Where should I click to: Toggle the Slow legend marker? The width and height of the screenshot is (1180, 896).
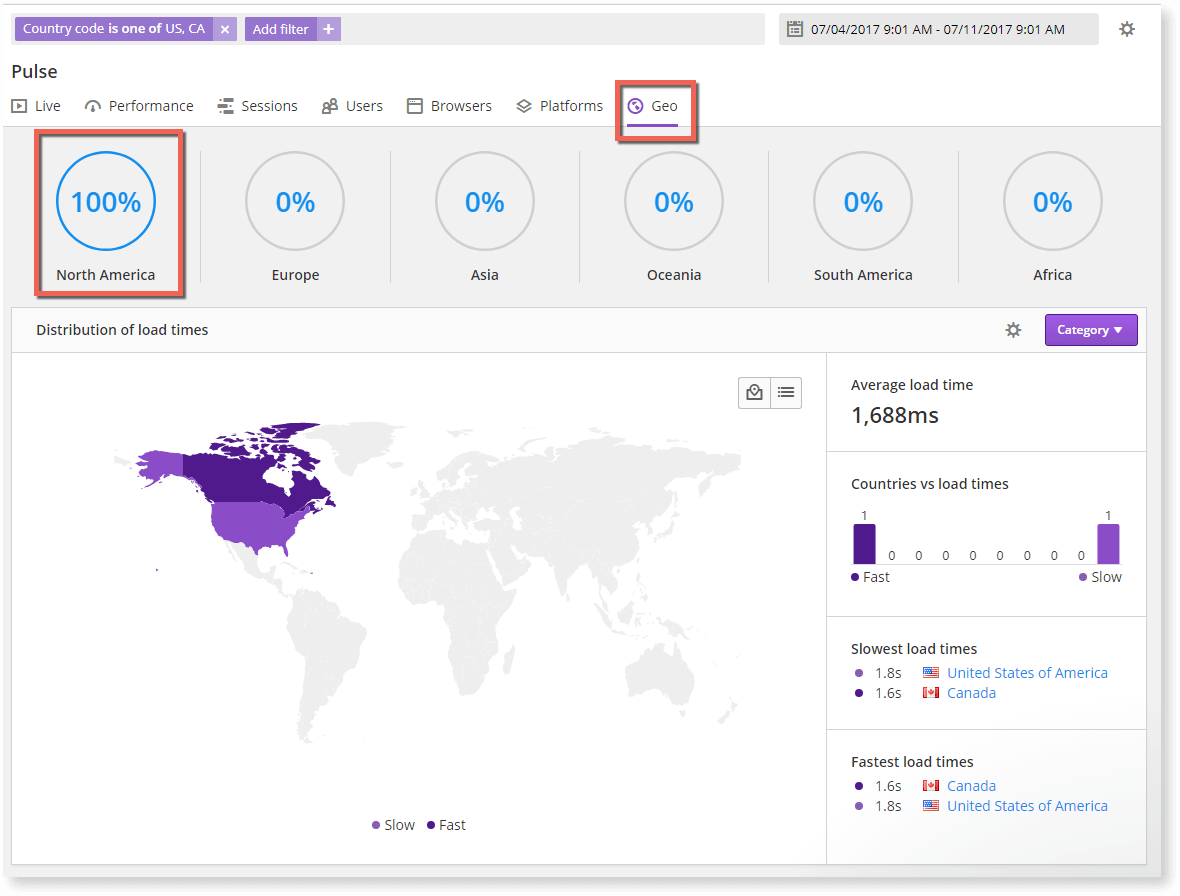coord(374,824)
